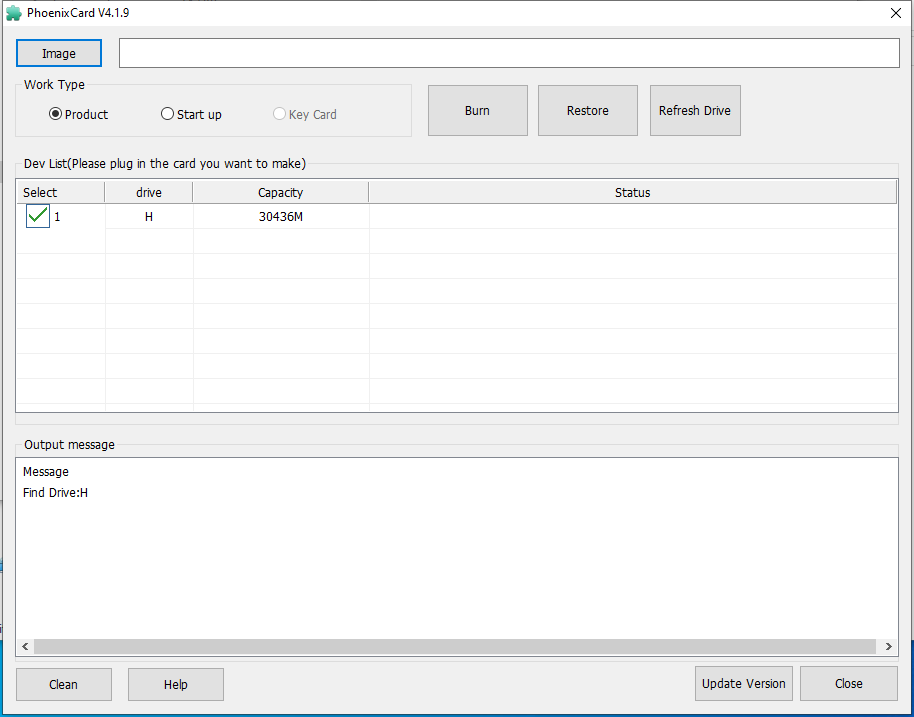Open the Help button
The height and width of the screenshot is (717, 914).
[x=175, y=684]
